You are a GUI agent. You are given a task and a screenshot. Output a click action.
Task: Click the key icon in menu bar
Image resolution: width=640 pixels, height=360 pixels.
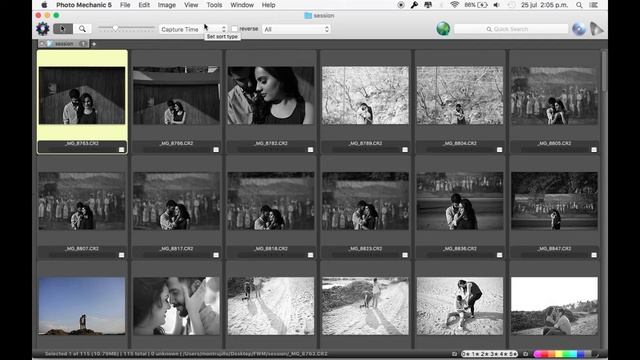click(x=414, y=5)
